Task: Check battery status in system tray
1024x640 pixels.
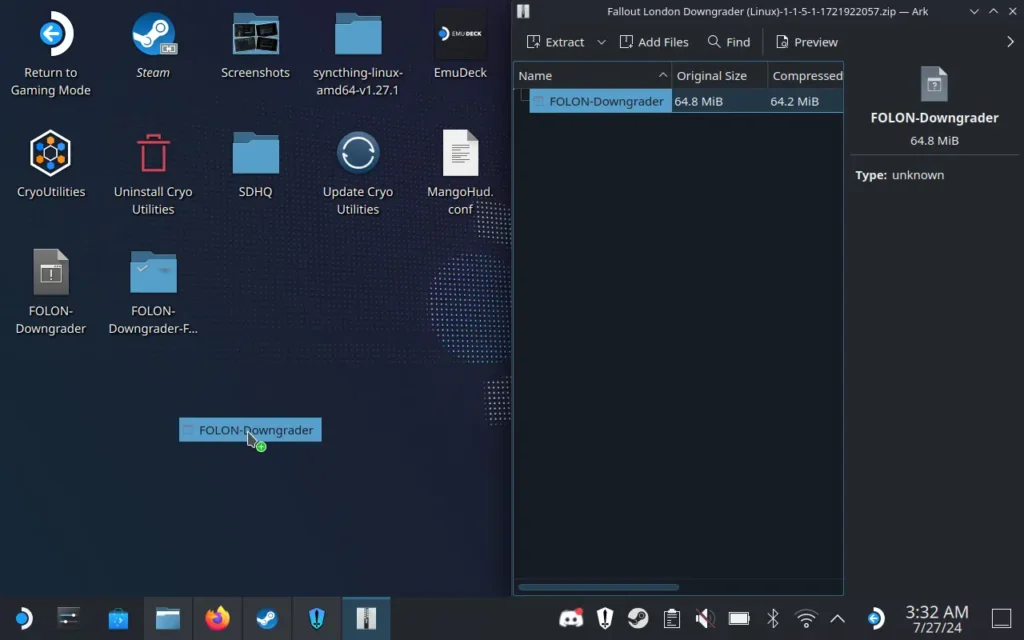Action: [x=739, y=618]
